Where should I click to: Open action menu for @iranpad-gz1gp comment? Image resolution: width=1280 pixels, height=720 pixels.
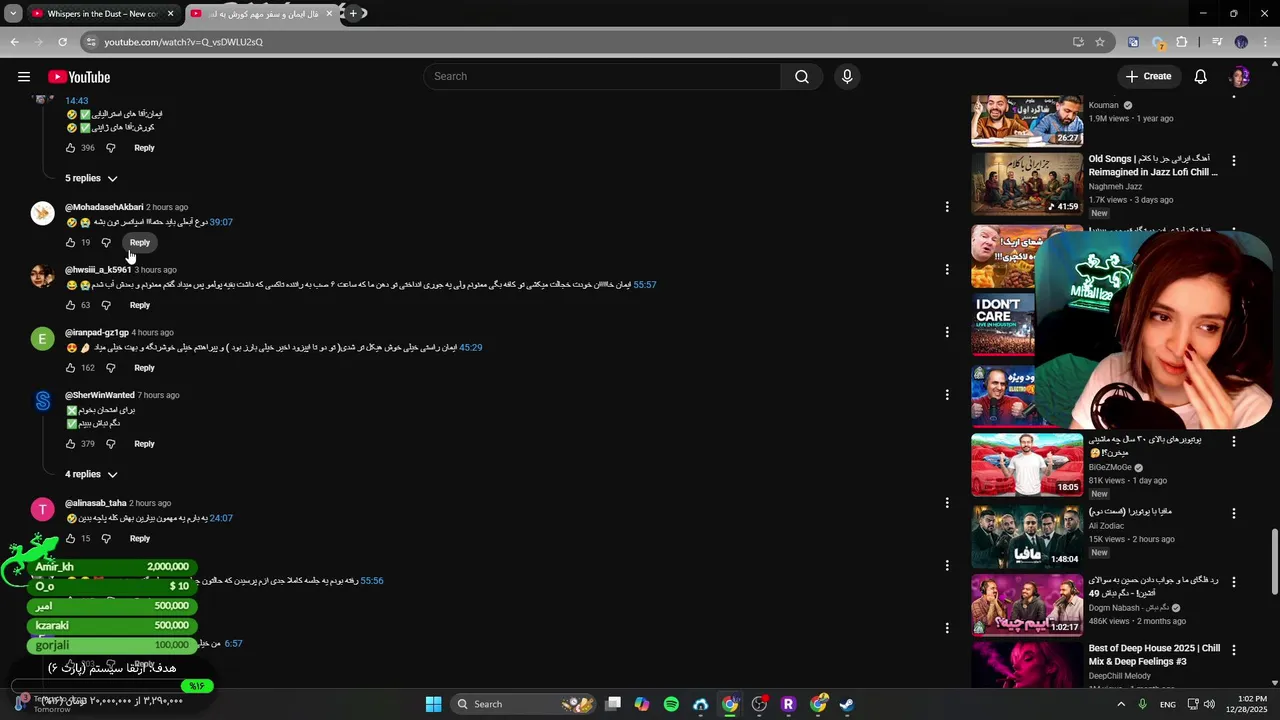pos(947,332)
